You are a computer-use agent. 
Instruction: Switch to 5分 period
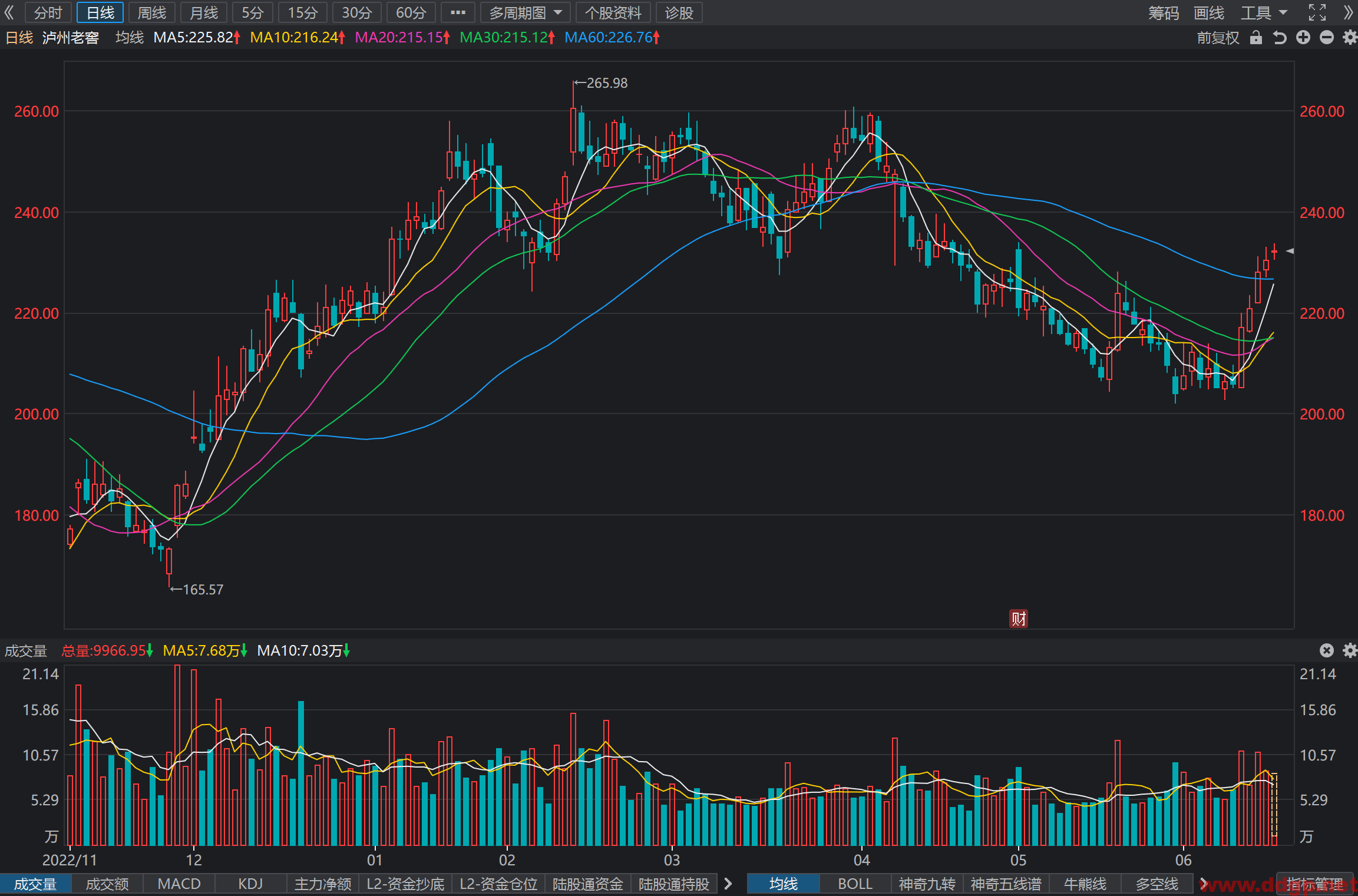(253, 12)
